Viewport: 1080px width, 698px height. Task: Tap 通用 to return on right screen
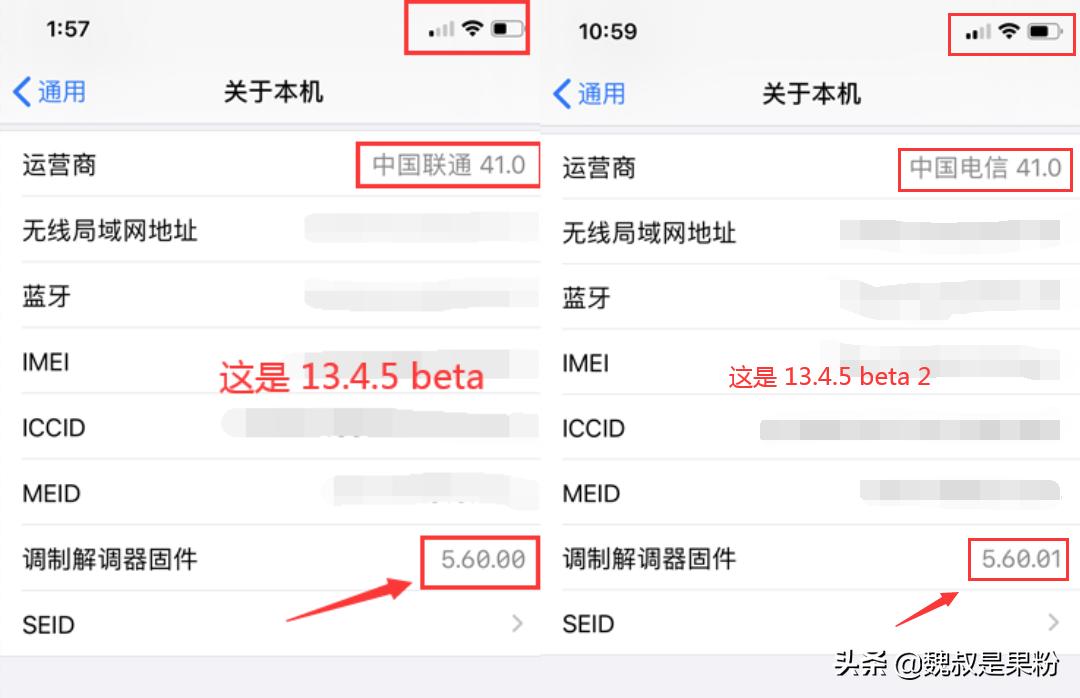[600, 94]
